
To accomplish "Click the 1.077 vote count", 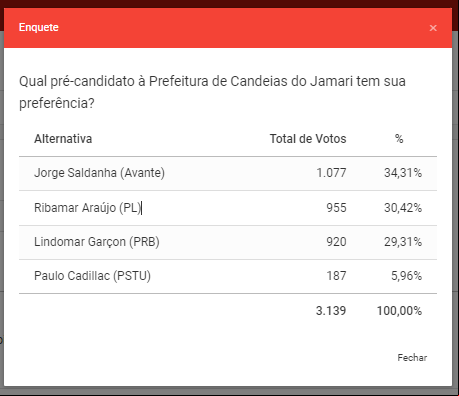I will 331,173.
